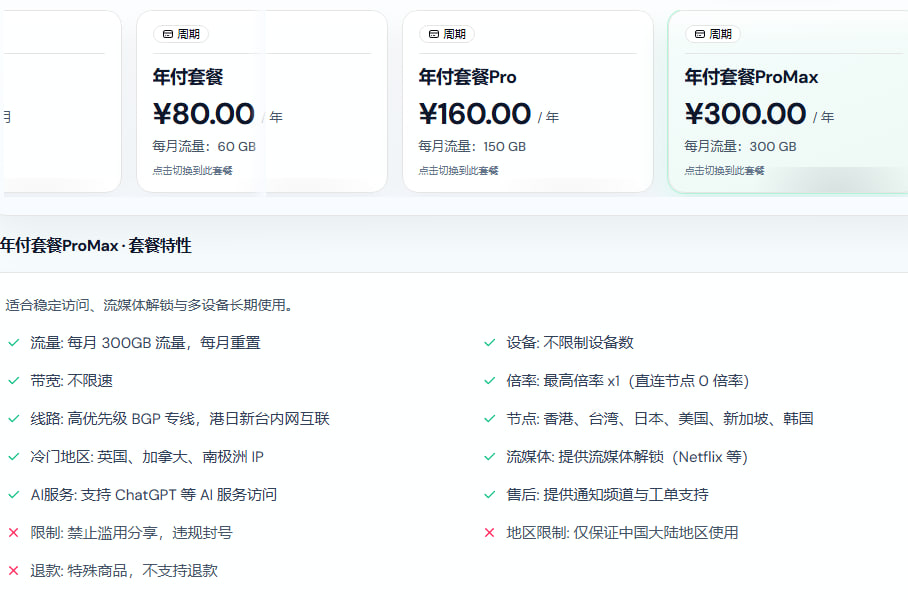Click 点击切换到此套餐 under the ¥80.00 plan

coord(192,171)
